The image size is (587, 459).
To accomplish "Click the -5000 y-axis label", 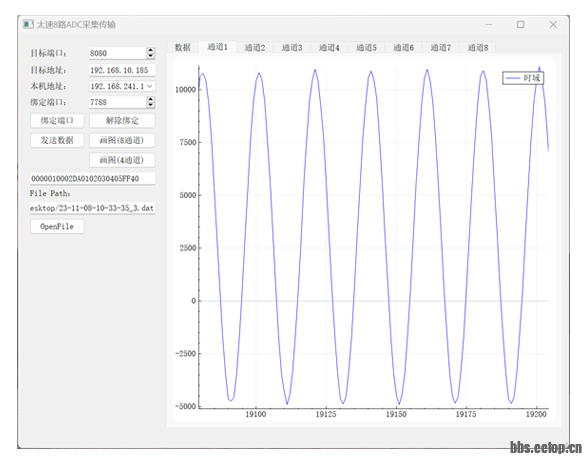I will tap(186, 406).
